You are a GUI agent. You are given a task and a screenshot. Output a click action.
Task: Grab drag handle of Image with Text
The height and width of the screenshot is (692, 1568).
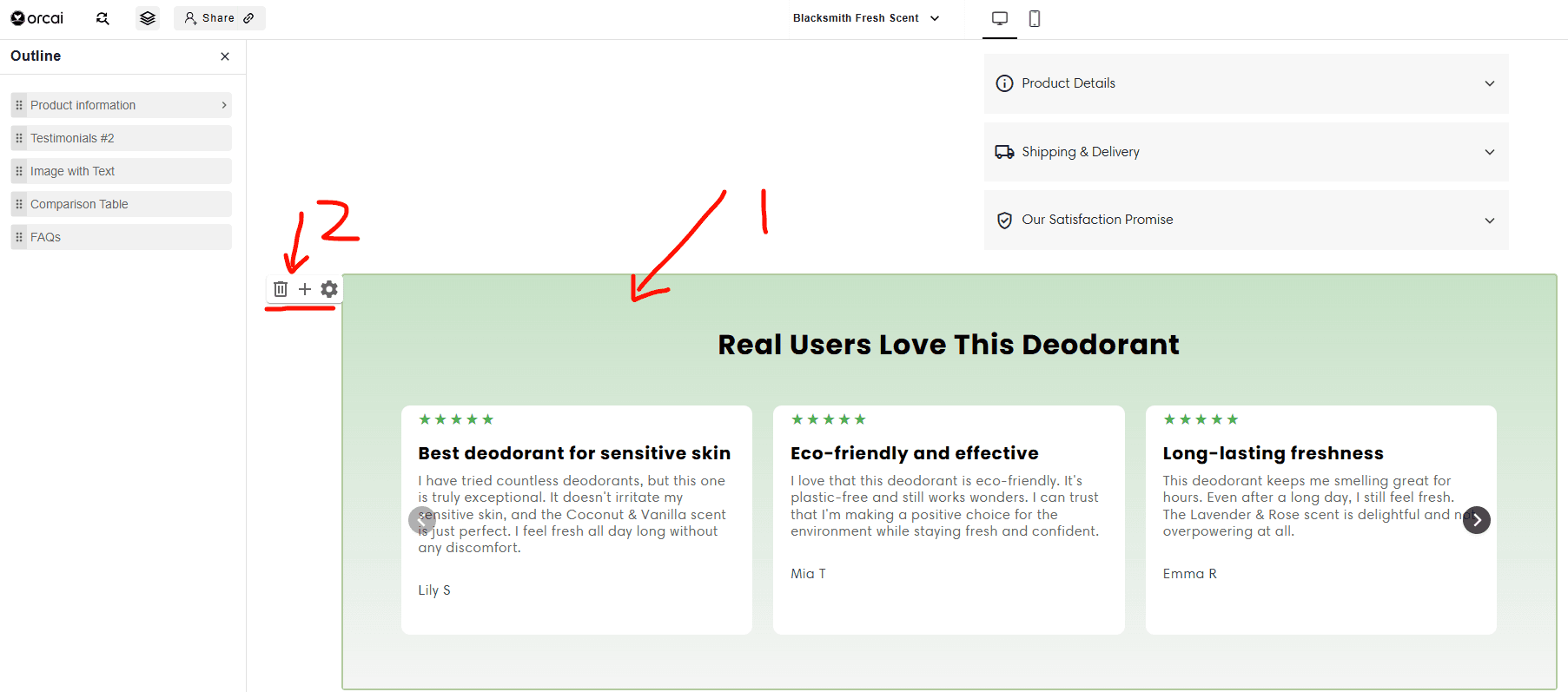pos(19,171)
